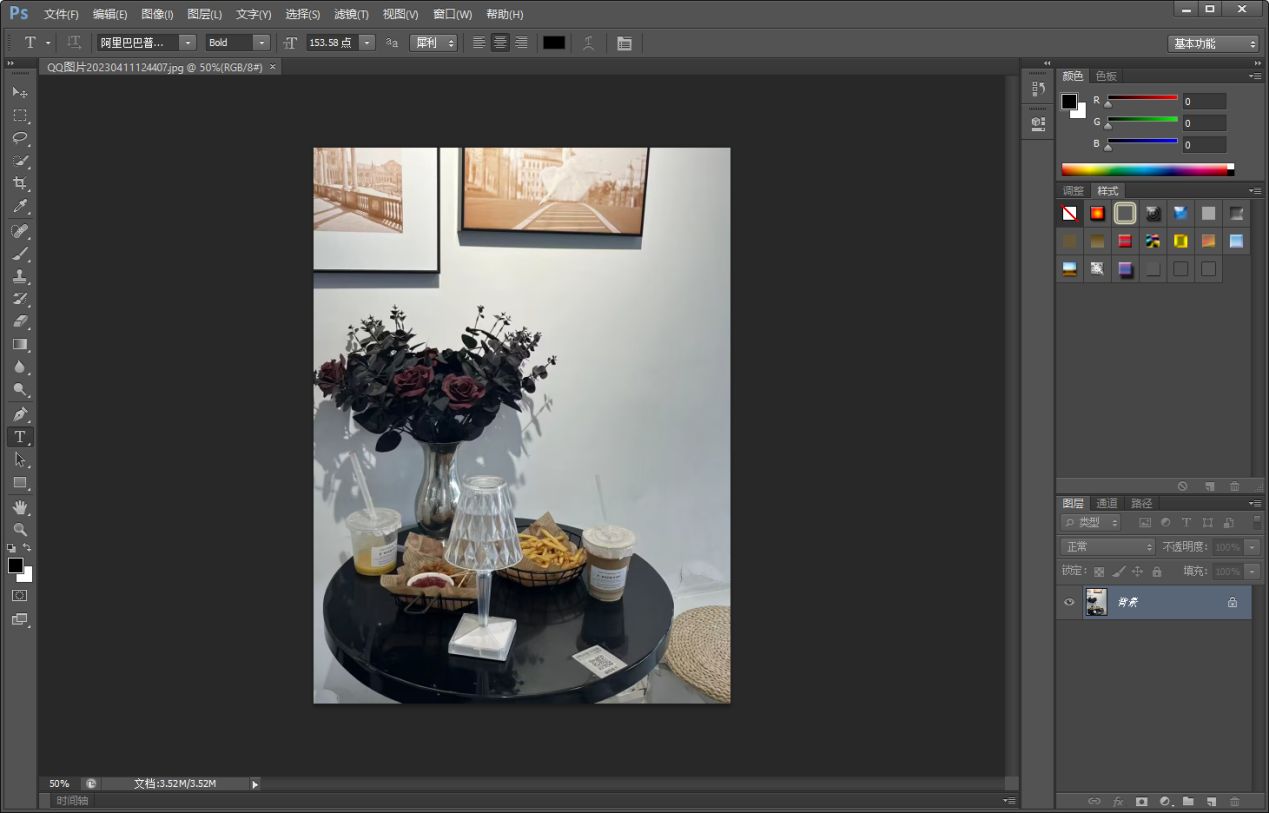Select the Lasso tool
This screenshot has height=813, width=1269.
pos(19,138)
